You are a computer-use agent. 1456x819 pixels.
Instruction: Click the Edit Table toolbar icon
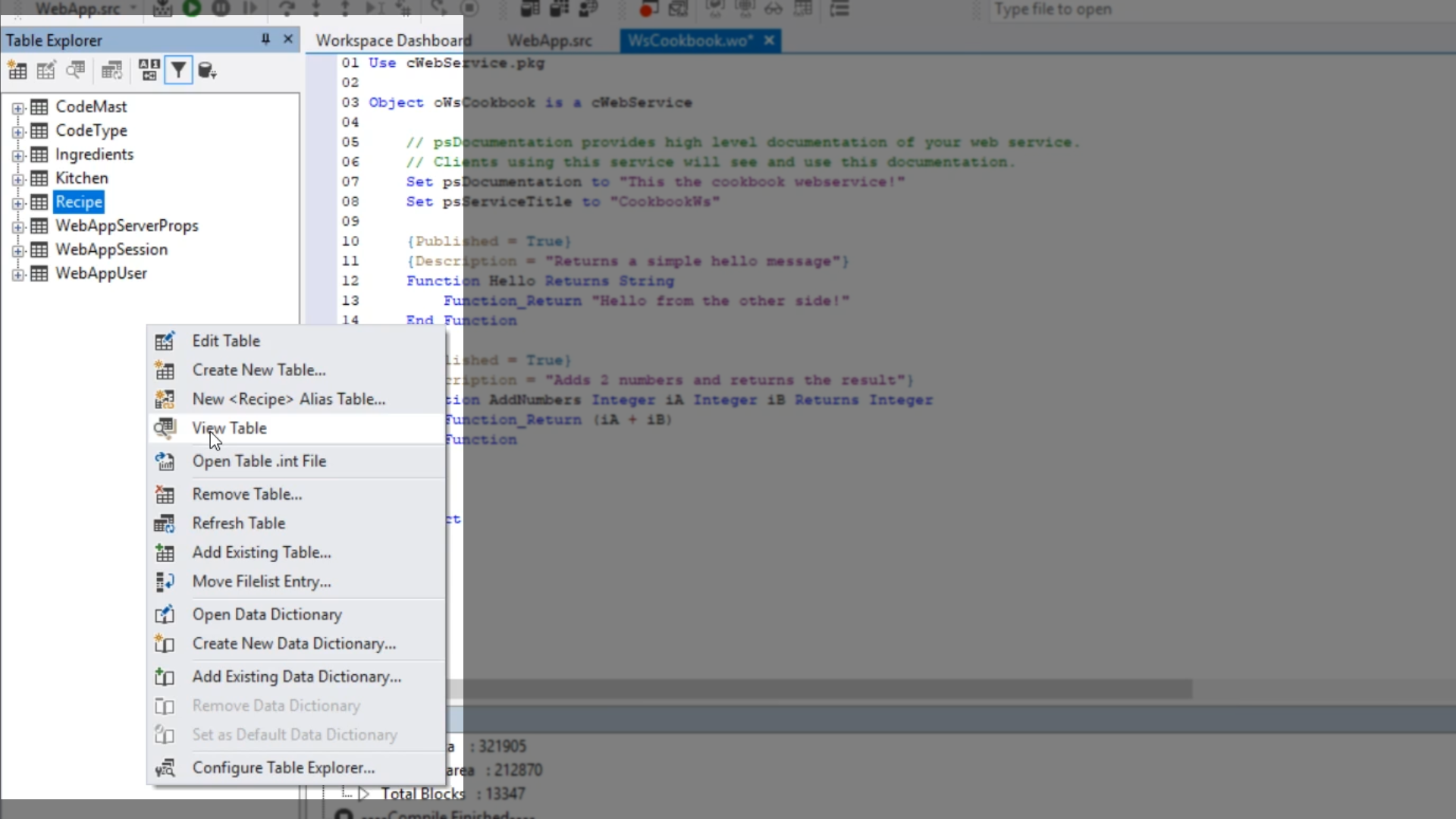pyautogui.click(x=46, y=71)
